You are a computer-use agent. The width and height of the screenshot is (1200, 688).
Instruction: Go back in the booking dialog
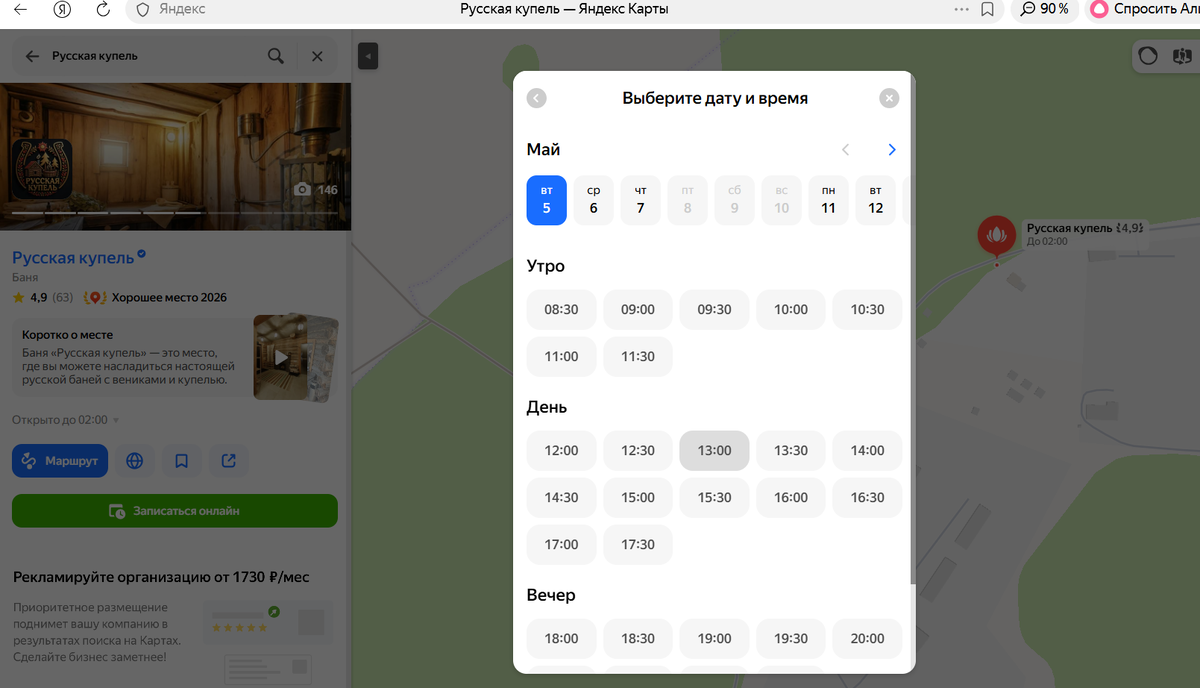(537, 98)
